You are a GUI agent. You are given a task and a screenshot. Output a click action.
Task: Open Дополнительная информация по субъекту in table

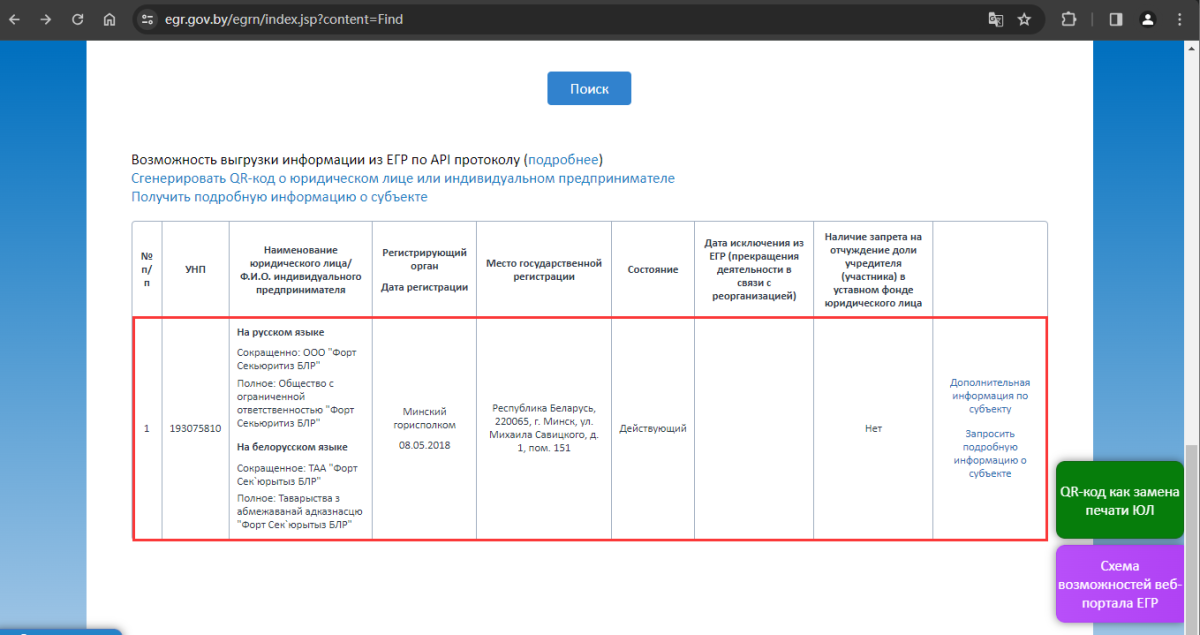pos(989,395)
